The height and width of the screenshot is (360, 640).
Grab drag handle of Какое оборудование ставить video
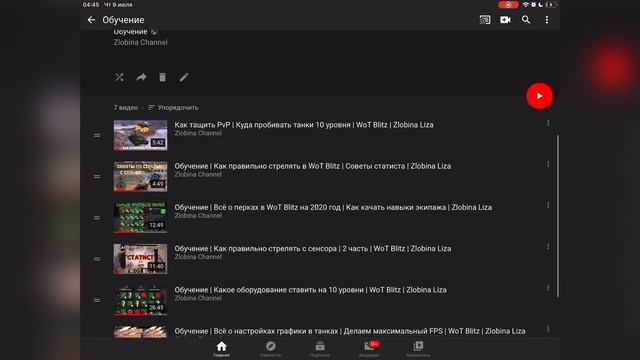[97, 300]
